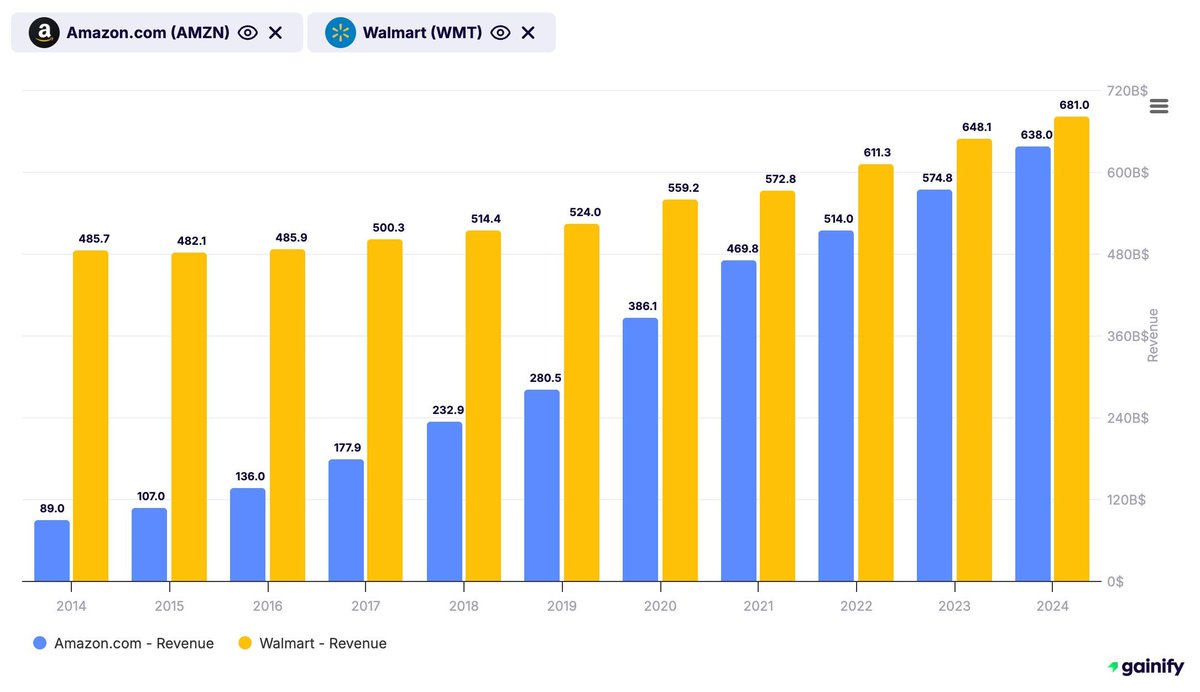This screenshot has height=692, width=1200.
Task: Click the gainify logo link
Action: pos(1146,666)
